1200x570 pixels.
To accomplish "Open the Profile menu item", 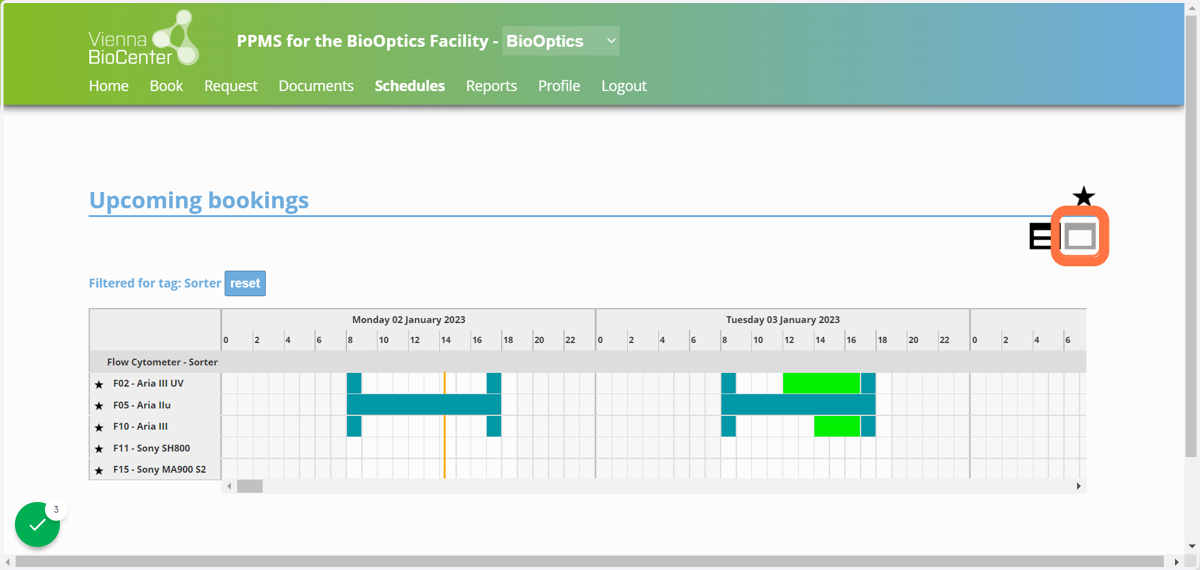I will pyautogui.click(x=559, y=86).
